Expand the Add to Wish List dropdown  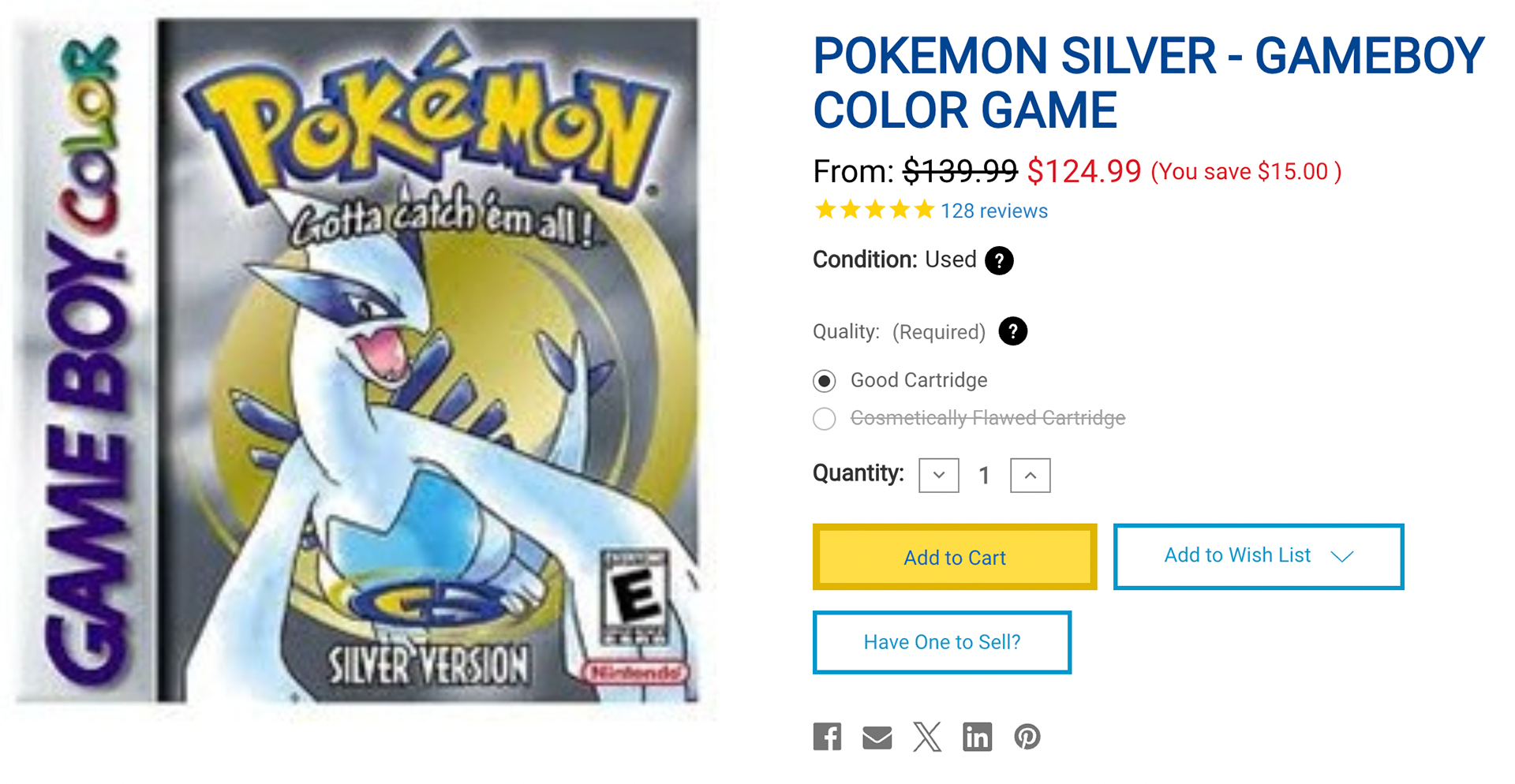[x=1341, y=556]
